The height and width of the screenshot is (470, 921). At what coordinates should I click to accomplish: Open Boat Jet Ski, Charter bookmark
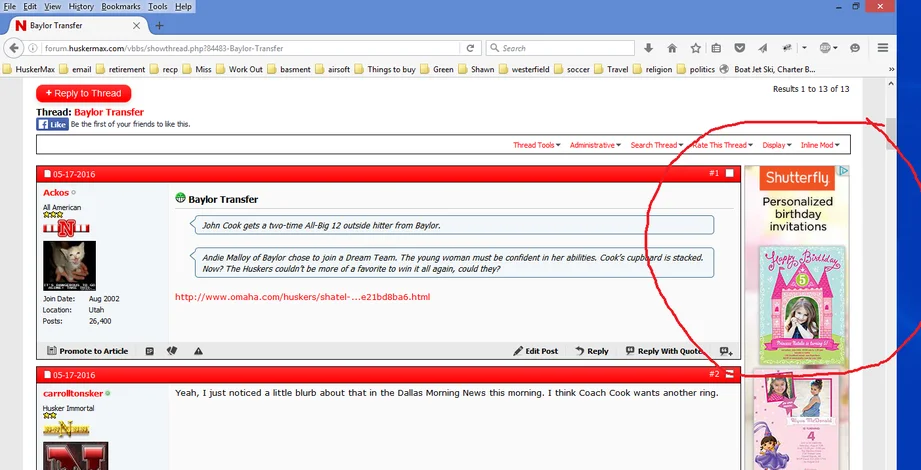[768, 69]
